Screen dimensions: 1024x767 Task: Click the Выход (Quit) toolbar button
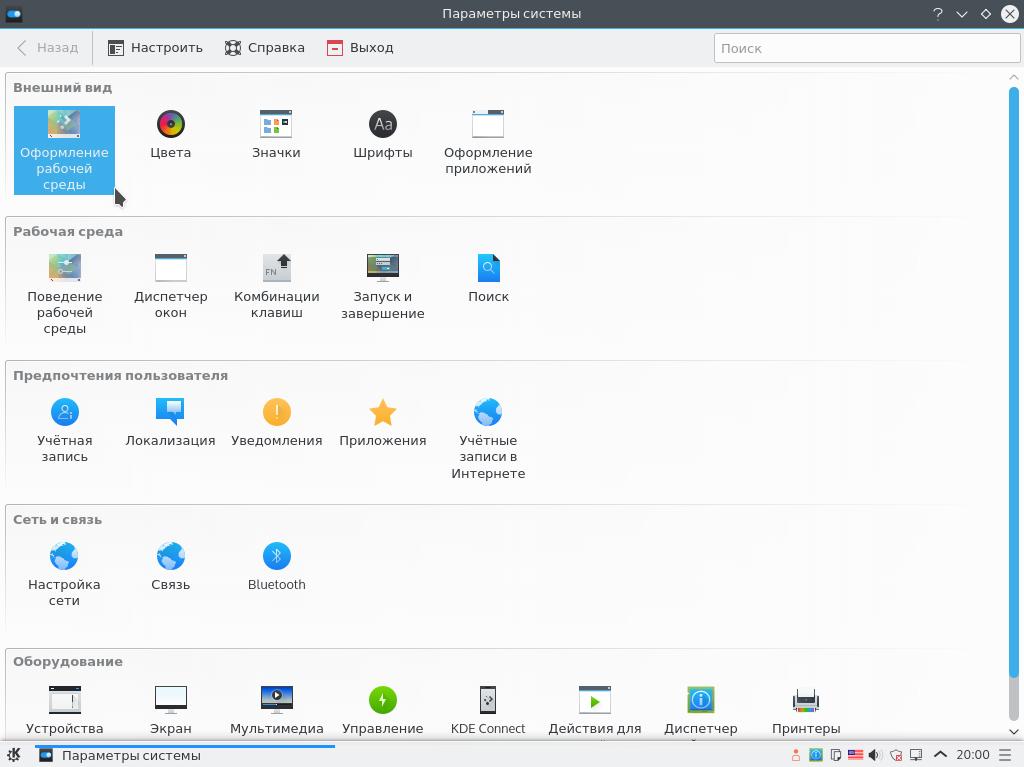[360, 48]
